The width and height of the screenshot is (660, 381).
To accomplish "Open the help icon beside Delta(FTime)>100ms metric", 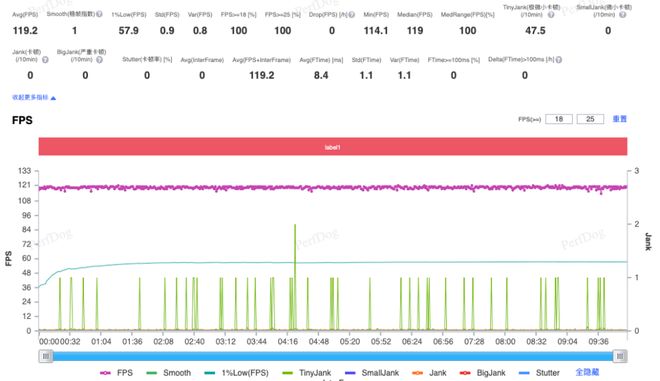I will (x=559, y=60).
